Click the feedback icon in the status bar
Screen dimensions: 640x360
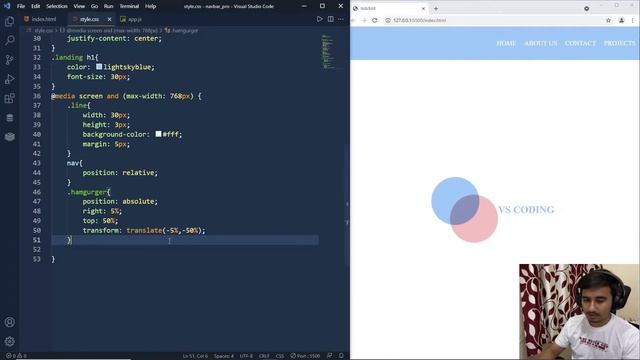pyautogui.click(x=329, y=356)
